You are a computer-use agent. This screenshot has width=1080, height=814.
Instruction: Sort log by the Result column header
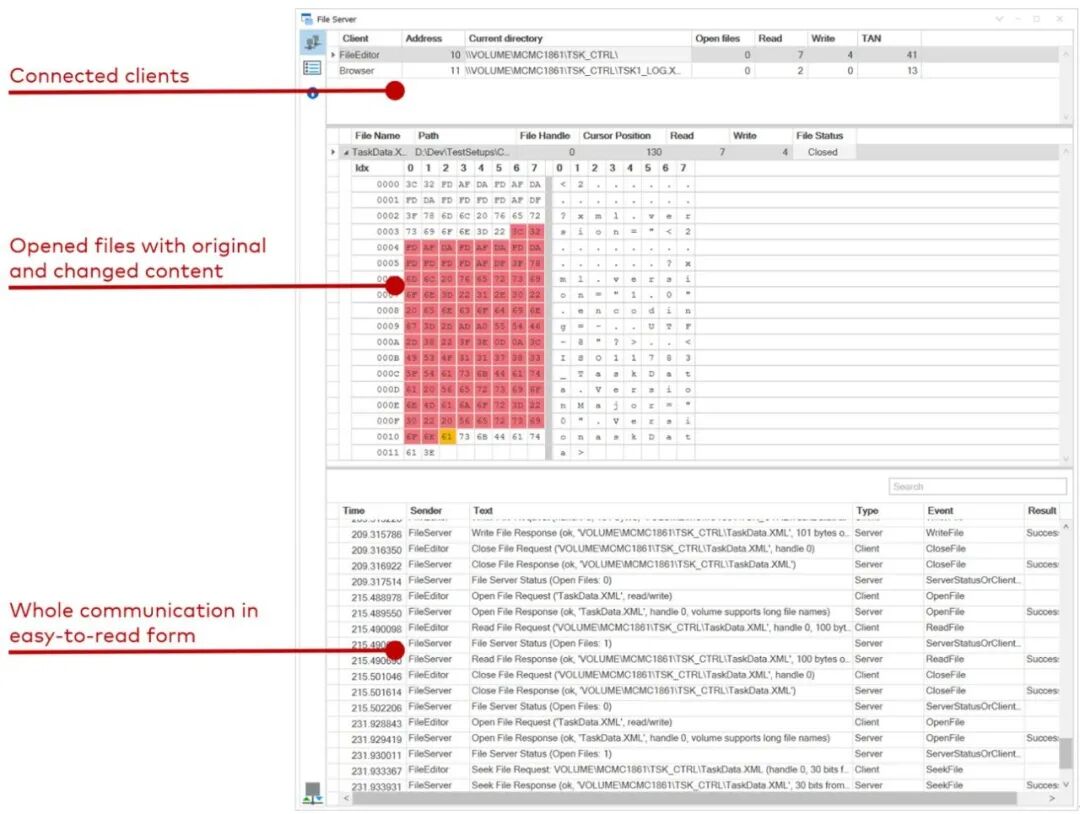pyautogui.click(x=1041, y=510)
